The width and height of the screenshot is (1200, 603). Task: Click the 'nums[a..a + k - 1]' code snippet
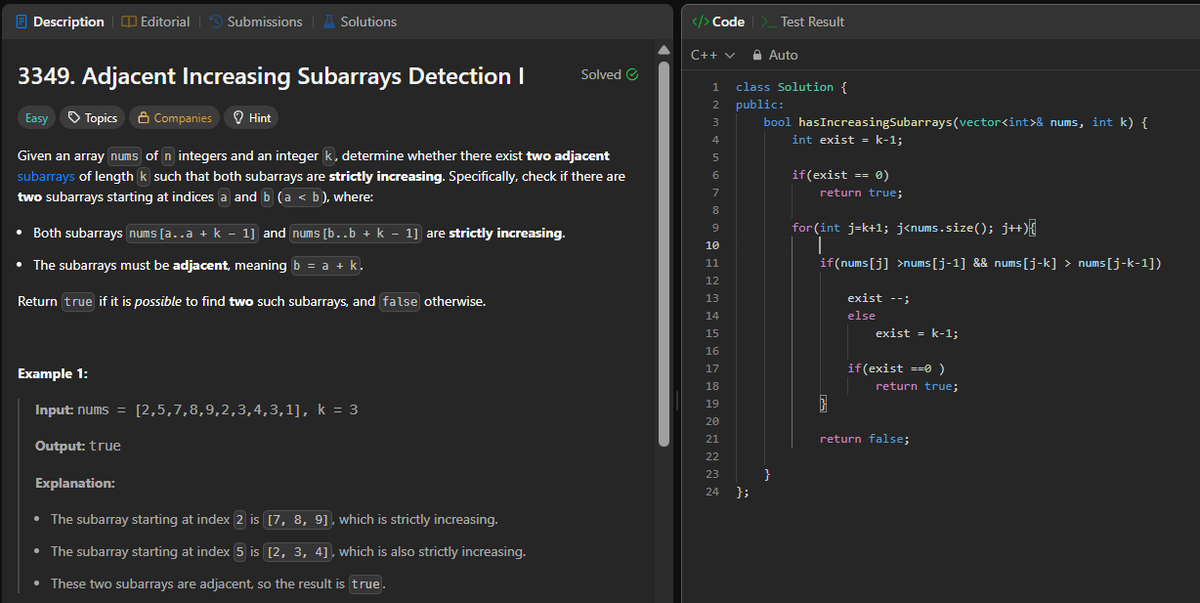[x=193, y=233]
